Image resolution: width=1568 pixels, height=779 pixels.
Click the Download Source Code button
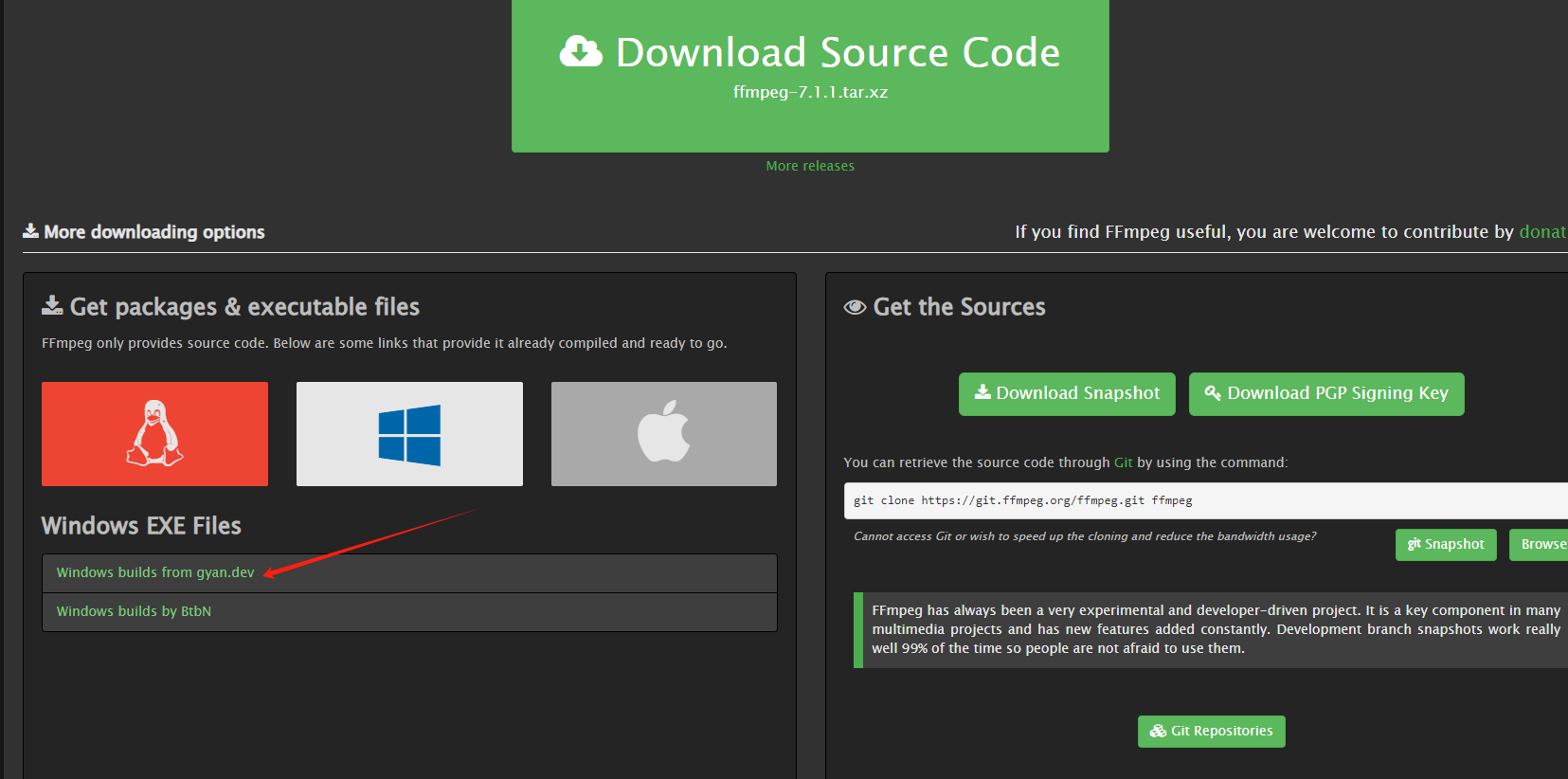(x=810, y=74)
